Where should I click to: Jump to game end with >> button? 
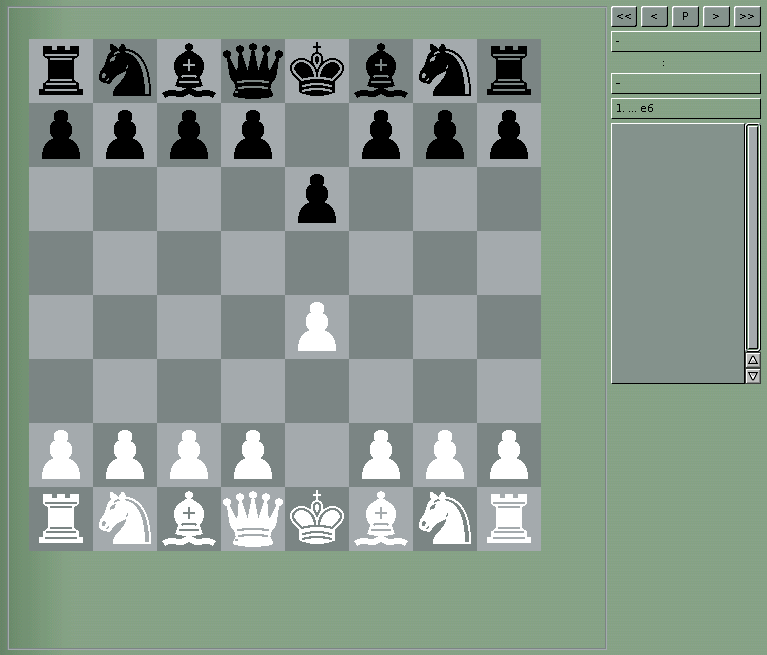pos(747,16)
